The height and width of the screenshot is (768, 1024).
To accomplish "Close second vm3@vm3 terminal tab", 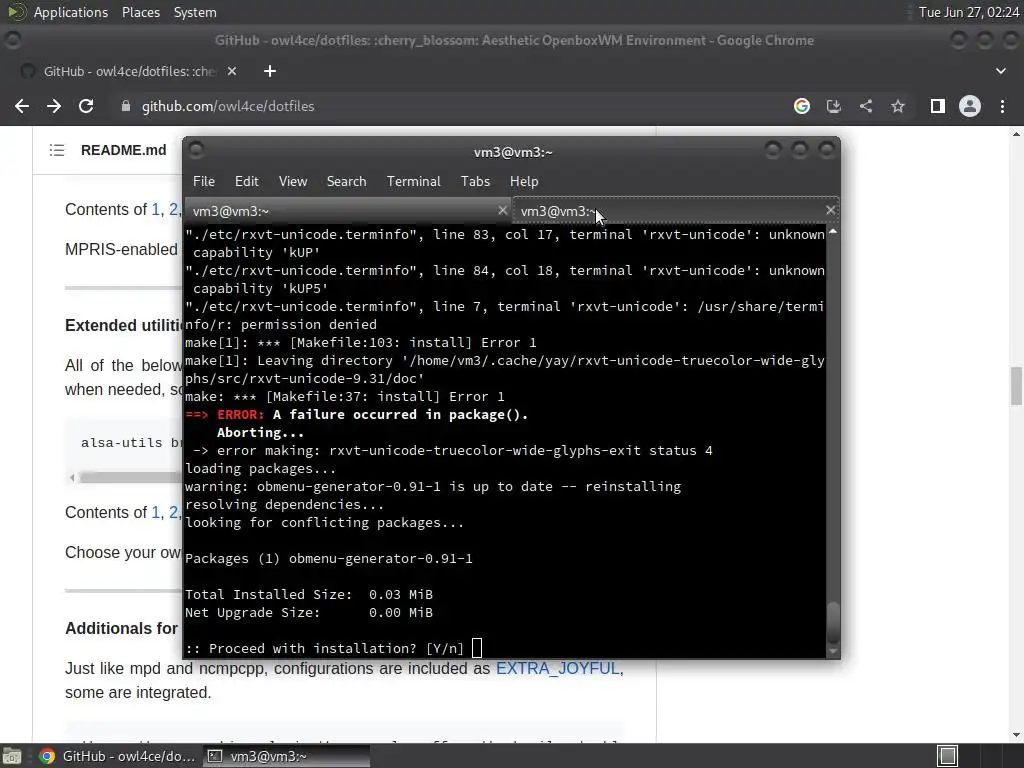I will pos(830,210).
